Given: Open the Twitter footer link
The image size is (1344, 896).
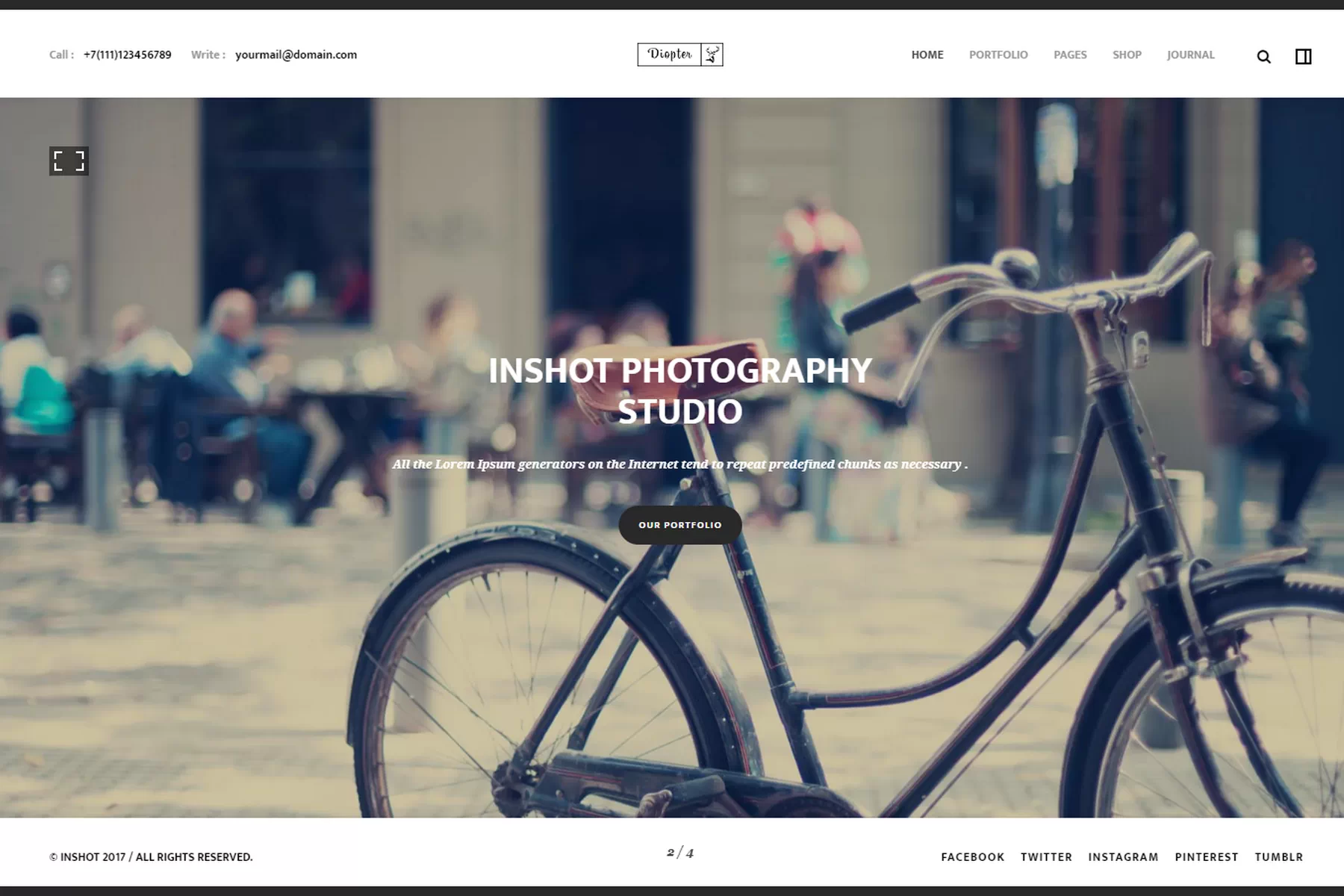Looking at the screenshot, I should point(1045,857).
